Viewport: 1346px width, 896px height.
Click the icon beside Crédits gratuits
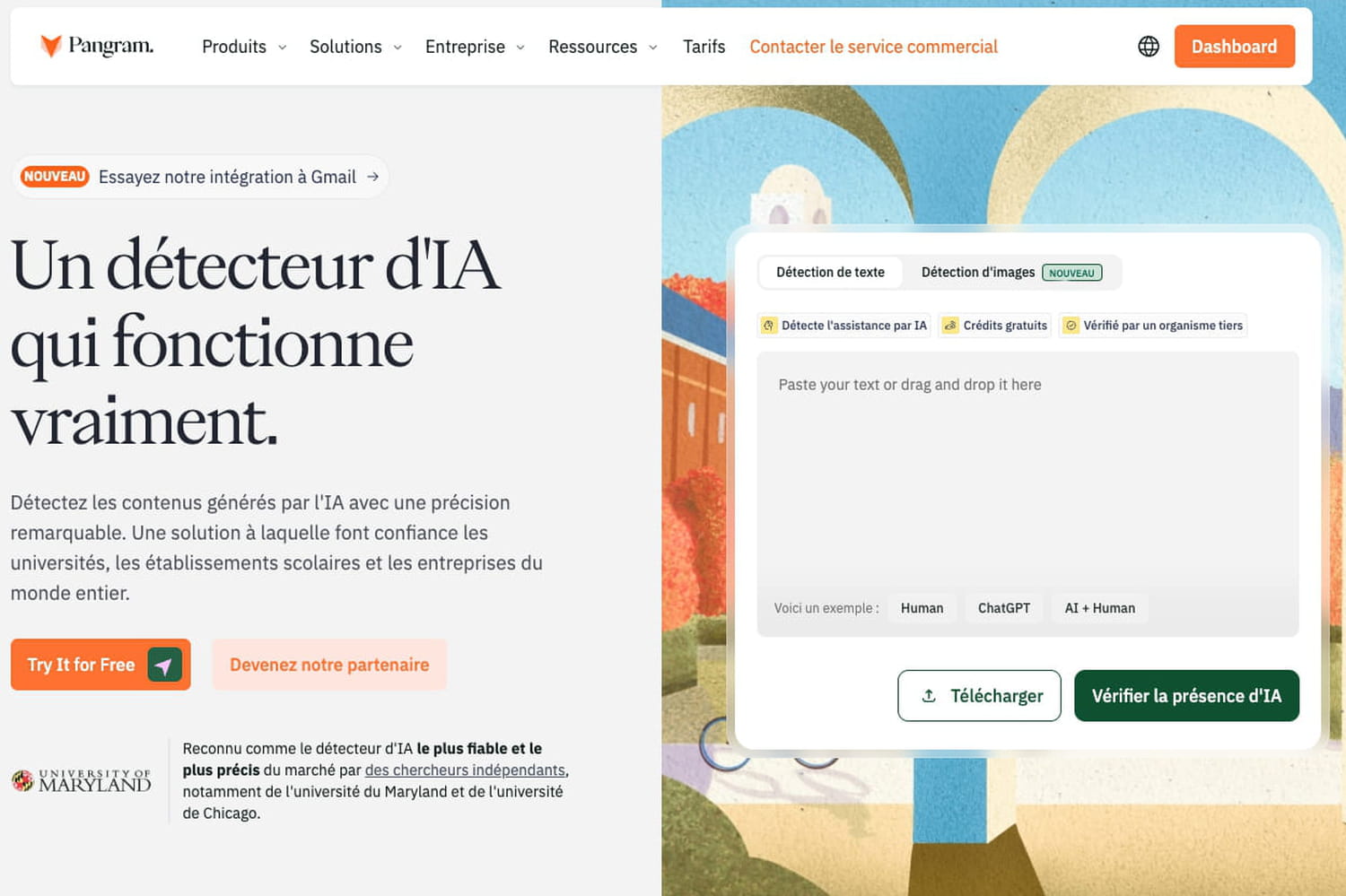950,326
